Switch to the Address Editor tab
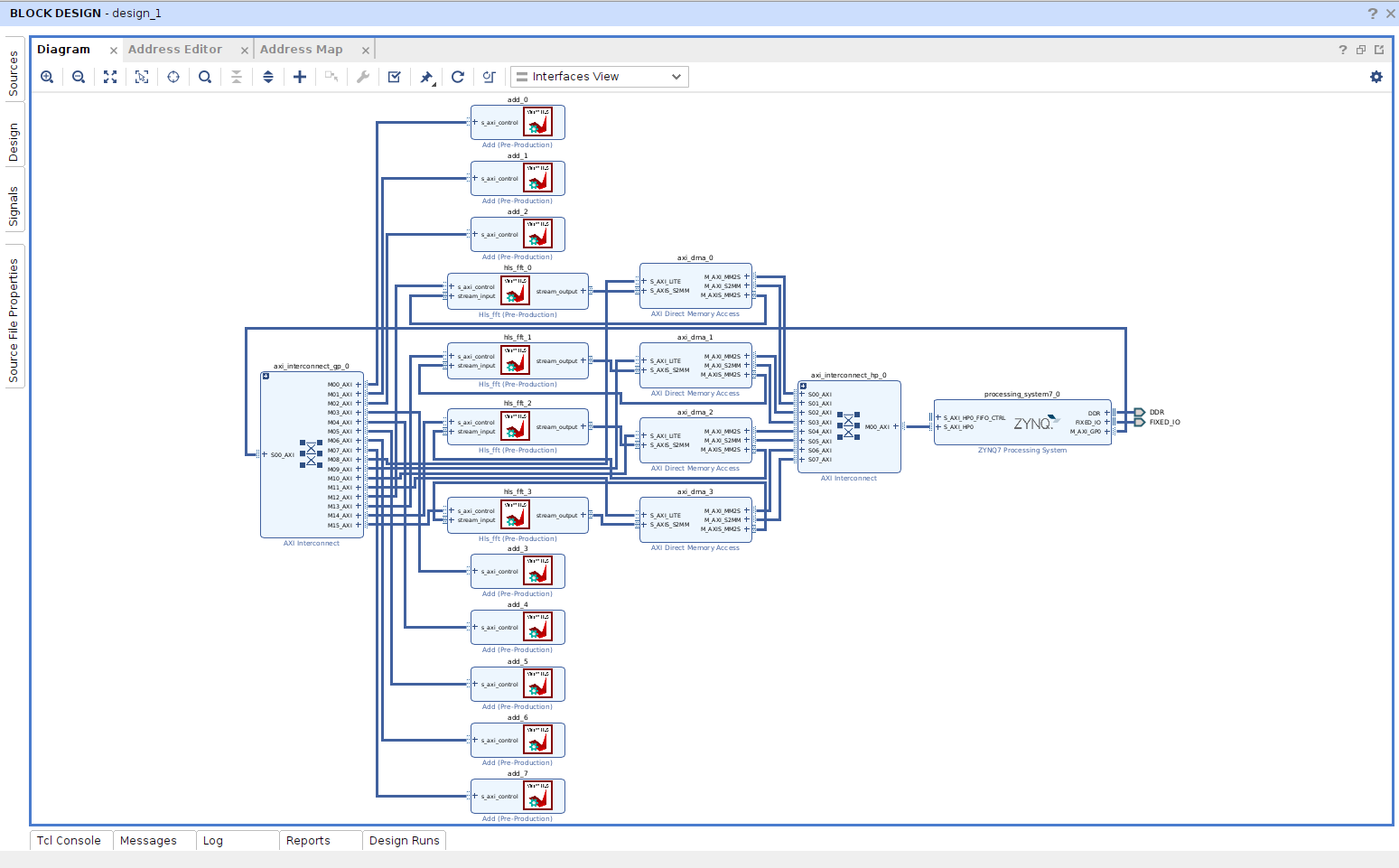This screenshot has width=1399, height=868. [176, 49]
